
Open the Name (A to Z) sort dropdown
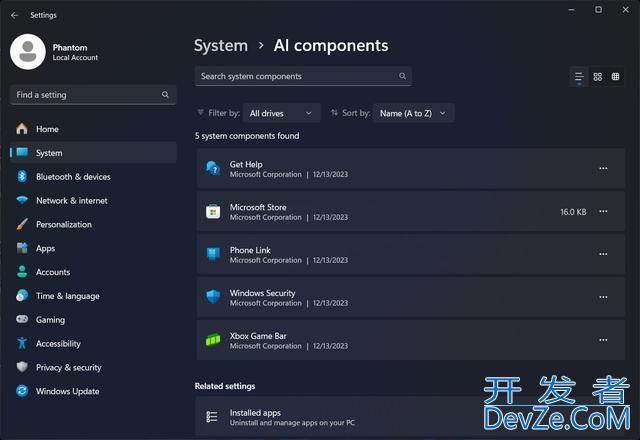(413, 113)
